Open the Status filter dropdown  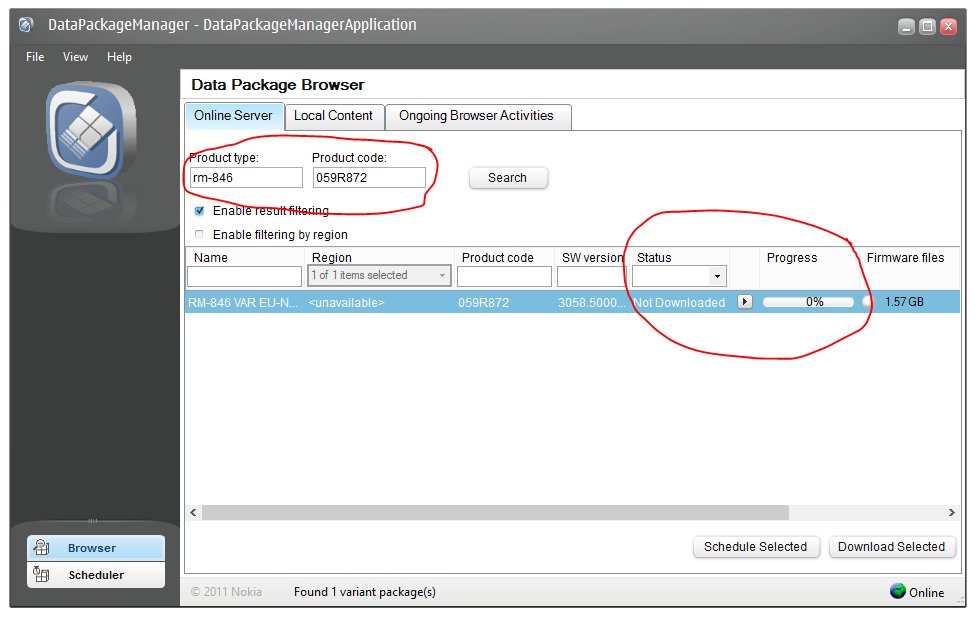click(x=679, y=276)
